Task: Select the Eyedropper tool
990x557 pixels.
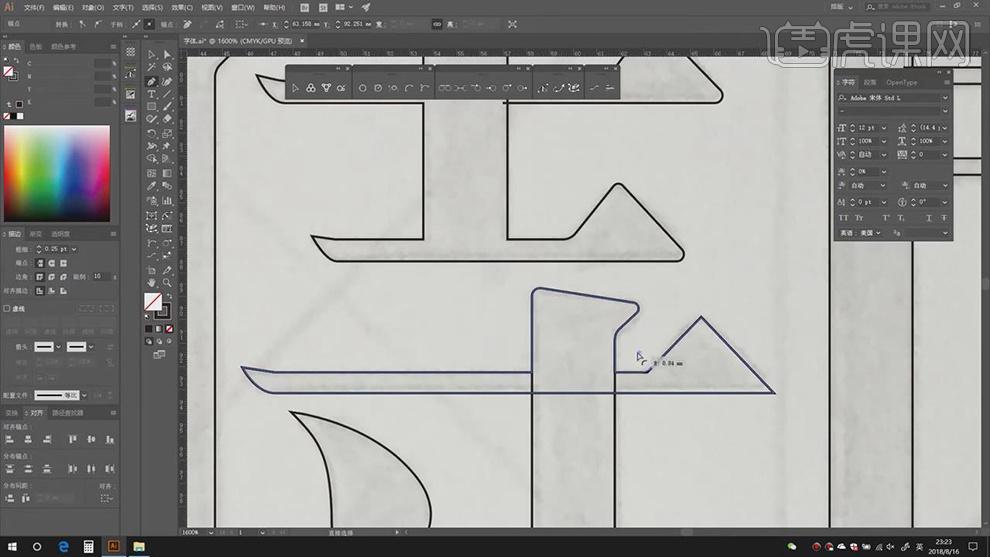Action: click(x=152, y=186)
